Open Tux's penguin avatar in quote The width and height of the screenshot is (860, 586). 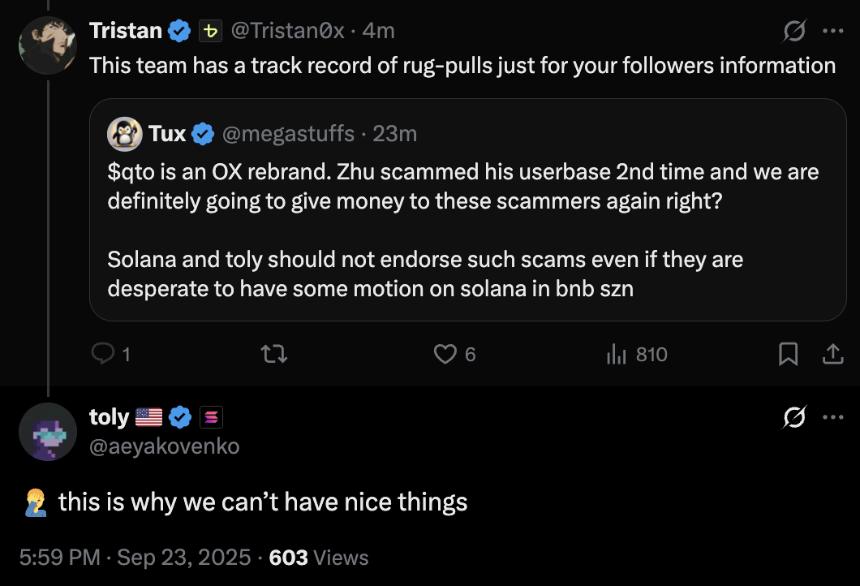(x=125, y=133)
